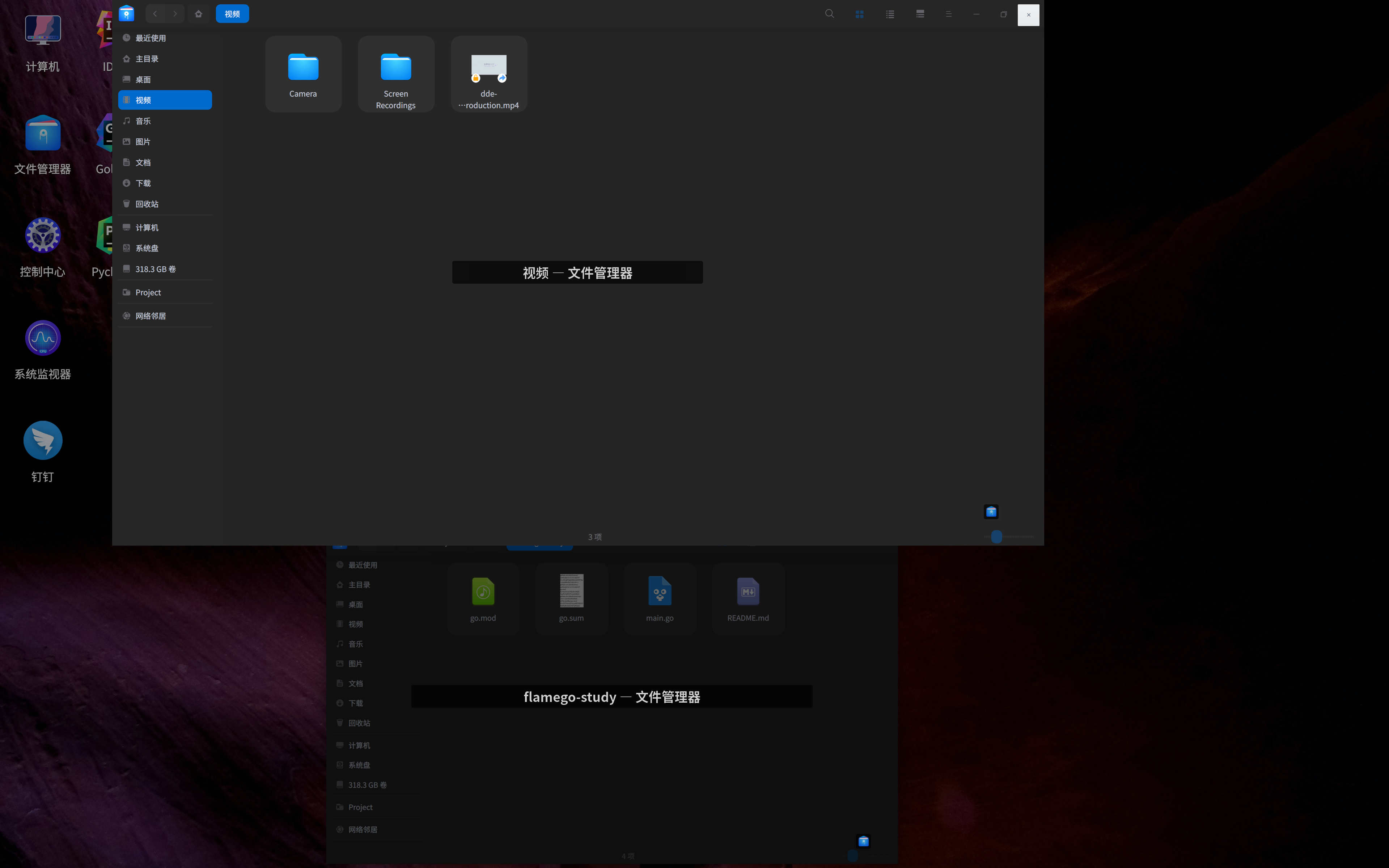The height and width of the screenshot is (868, 1389).
Task: Open the Project bookmark in sidebar
Action: click(x=148, y=293)
